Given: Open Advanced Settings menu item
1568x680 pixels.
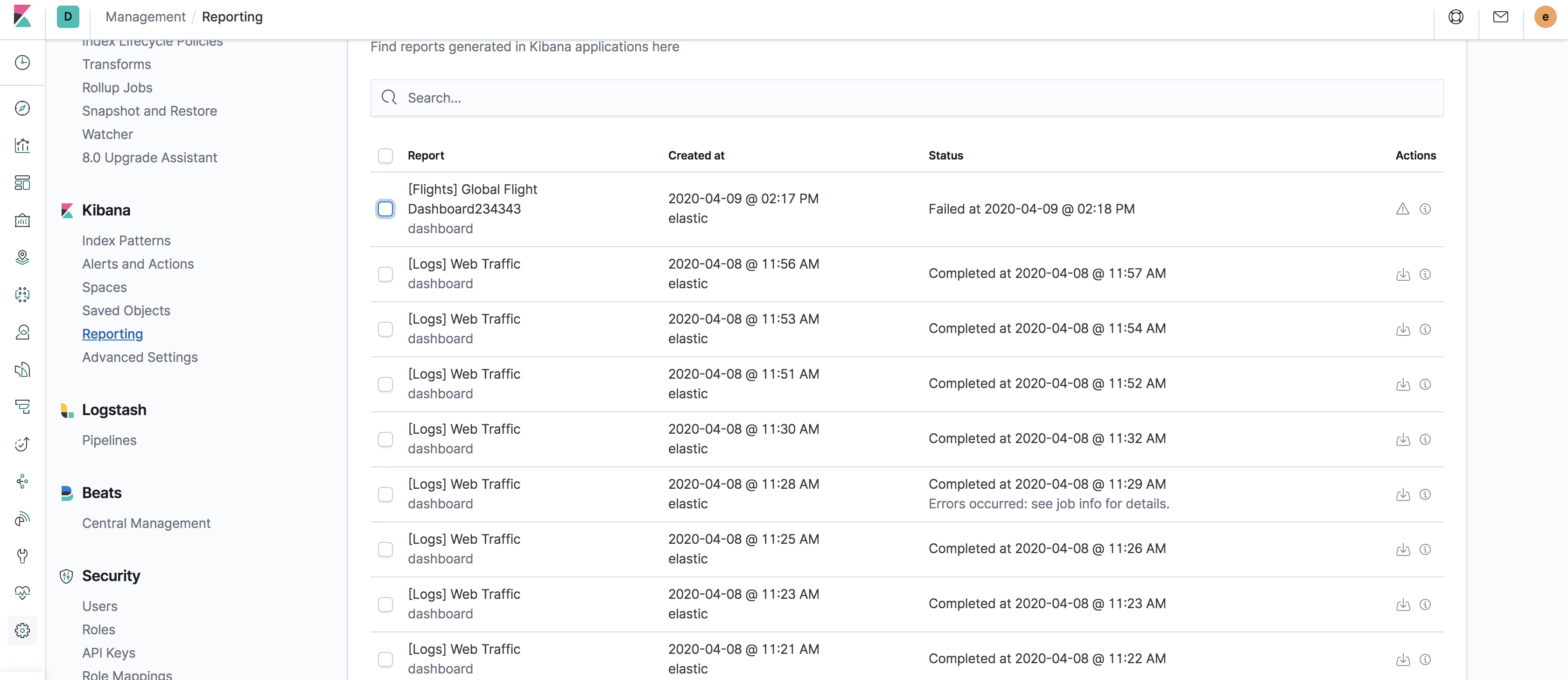Looking at the screenshot, I should coord(140,358).
